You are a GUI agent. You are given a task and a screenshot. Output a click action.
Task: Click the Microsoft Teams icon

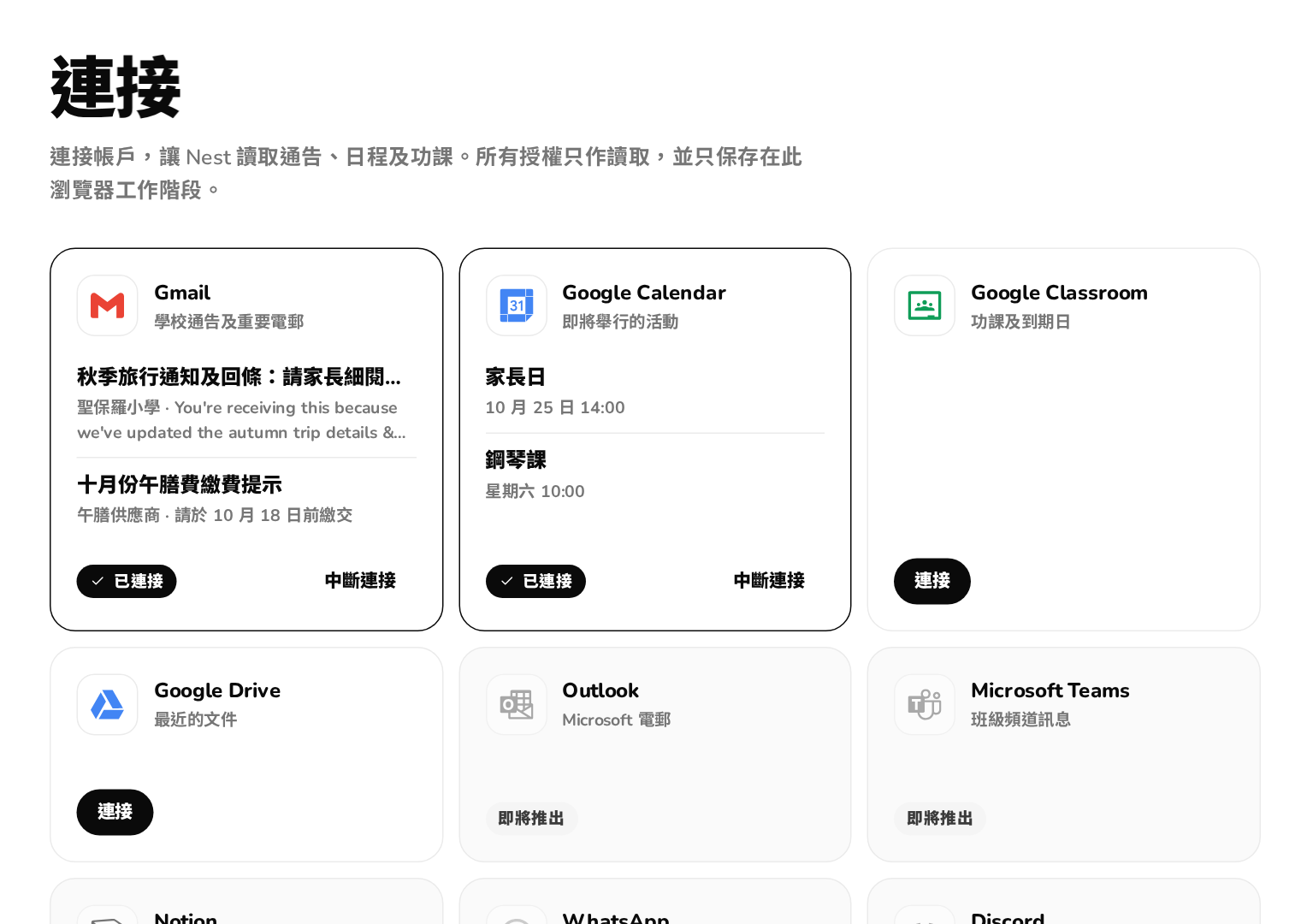(x=925, y=704)
